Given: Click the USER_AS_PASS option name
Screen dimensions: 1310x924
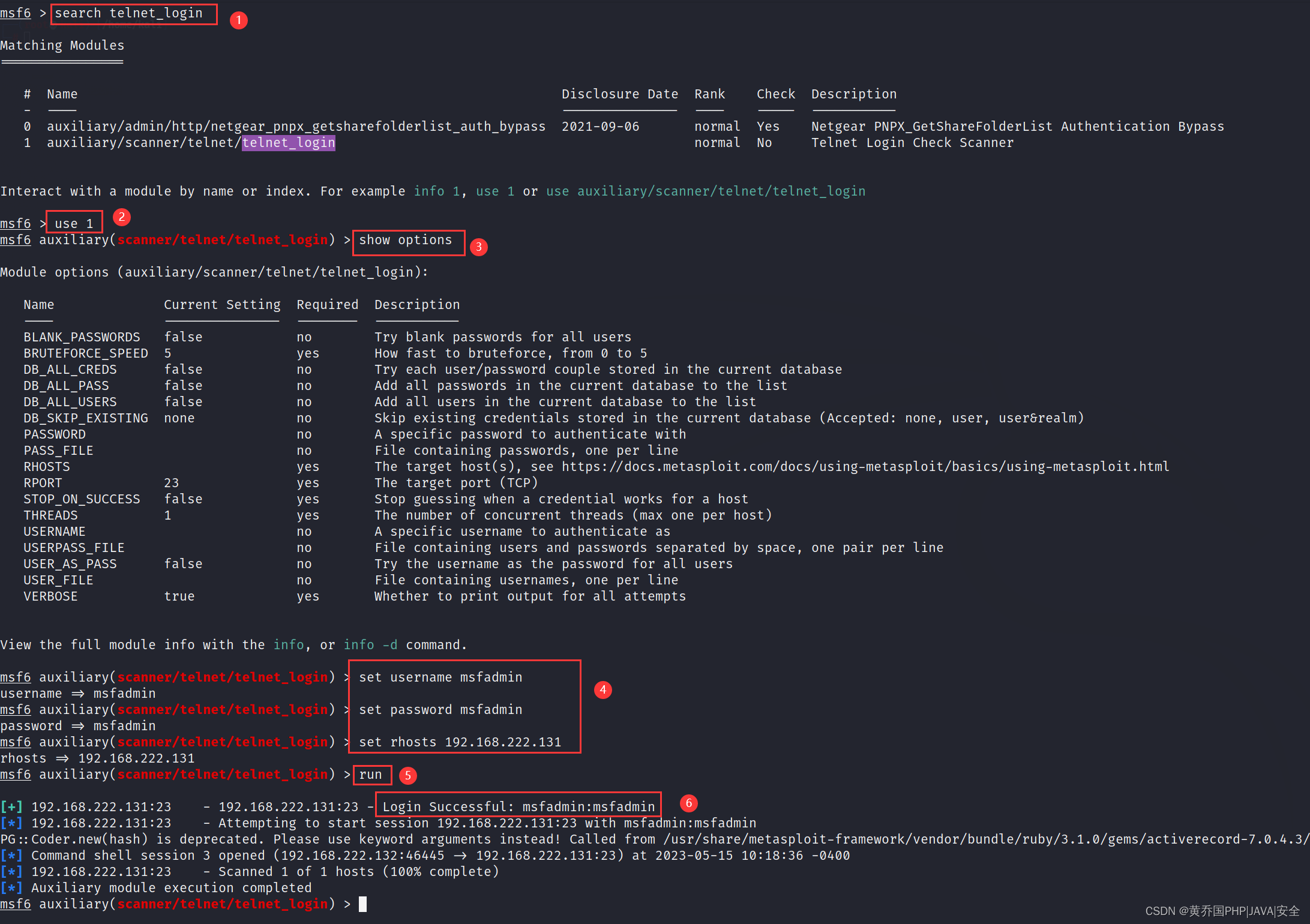Looking at the screenshot, I should 70,564.
